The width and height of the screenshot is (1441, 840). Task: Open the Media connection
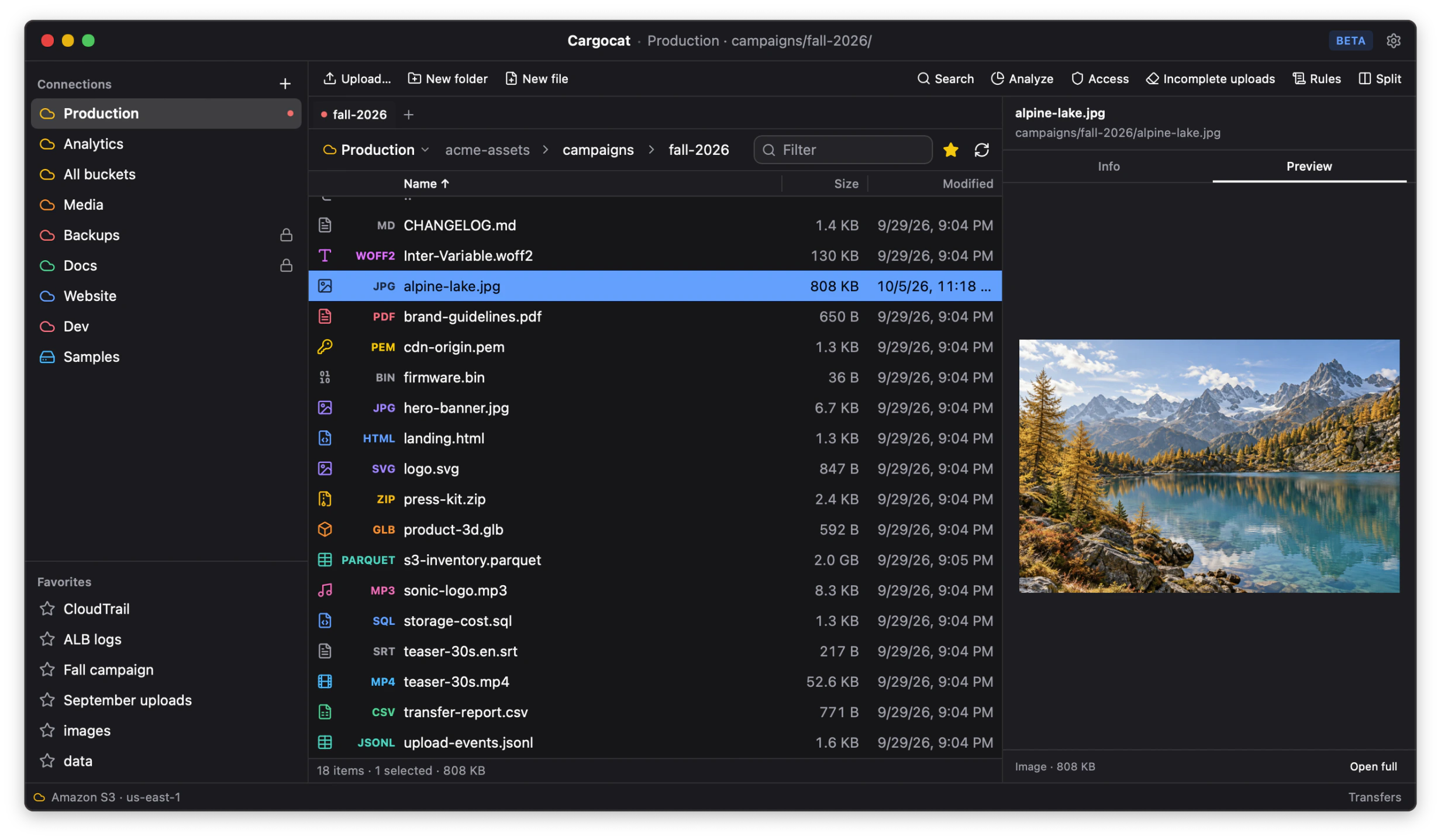(x=166, y=205)
